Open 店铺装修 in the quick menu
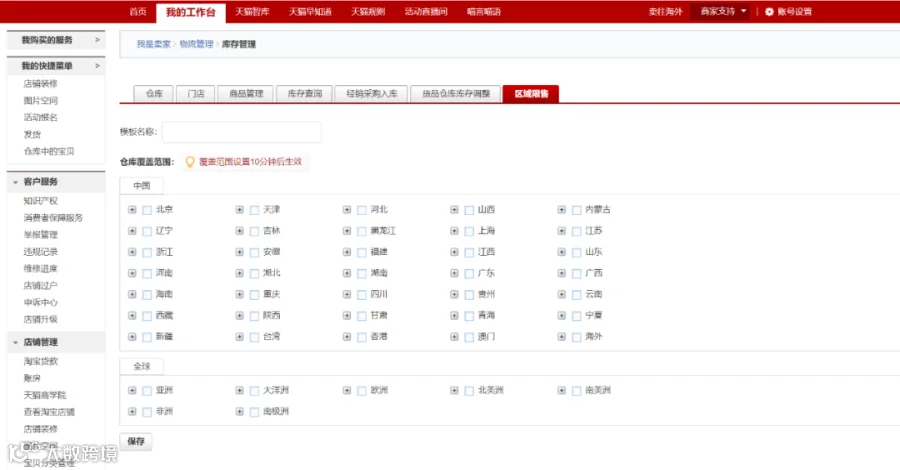The image size is (900, 470). pos(40,84)
